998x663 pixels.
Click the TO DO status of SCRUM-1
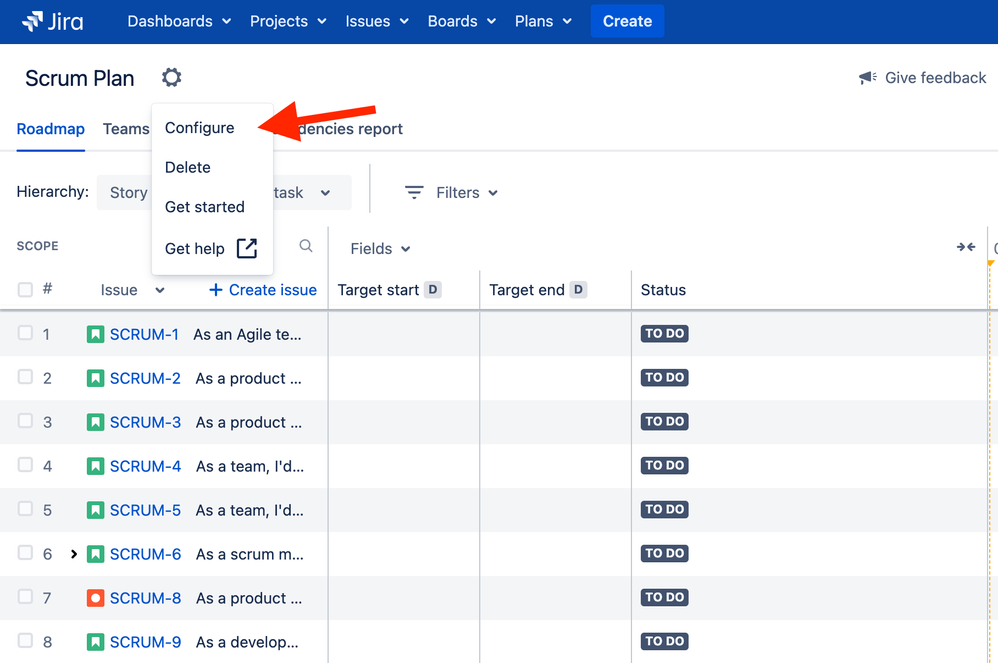[664, 333]
